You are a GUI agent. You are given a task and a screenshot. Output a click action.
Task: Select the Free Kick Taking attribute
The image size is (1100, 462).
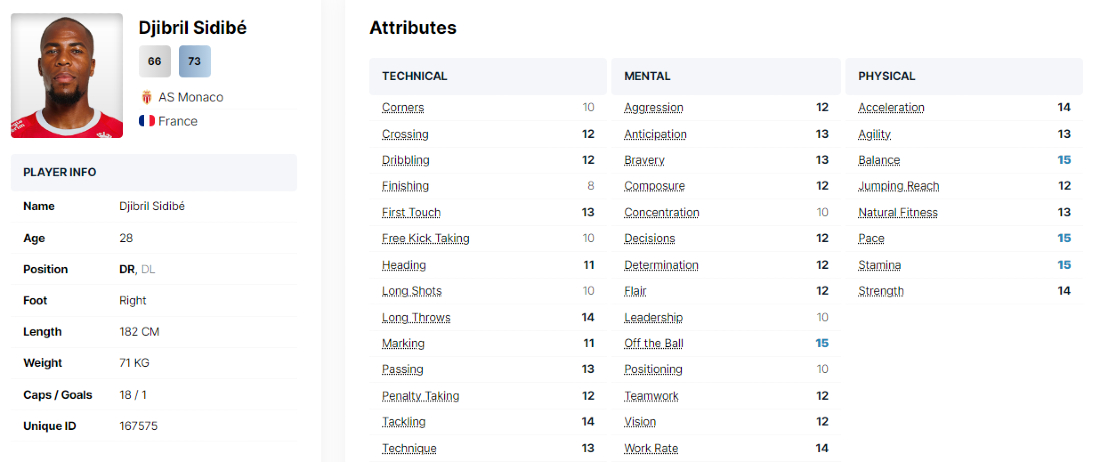425,238
